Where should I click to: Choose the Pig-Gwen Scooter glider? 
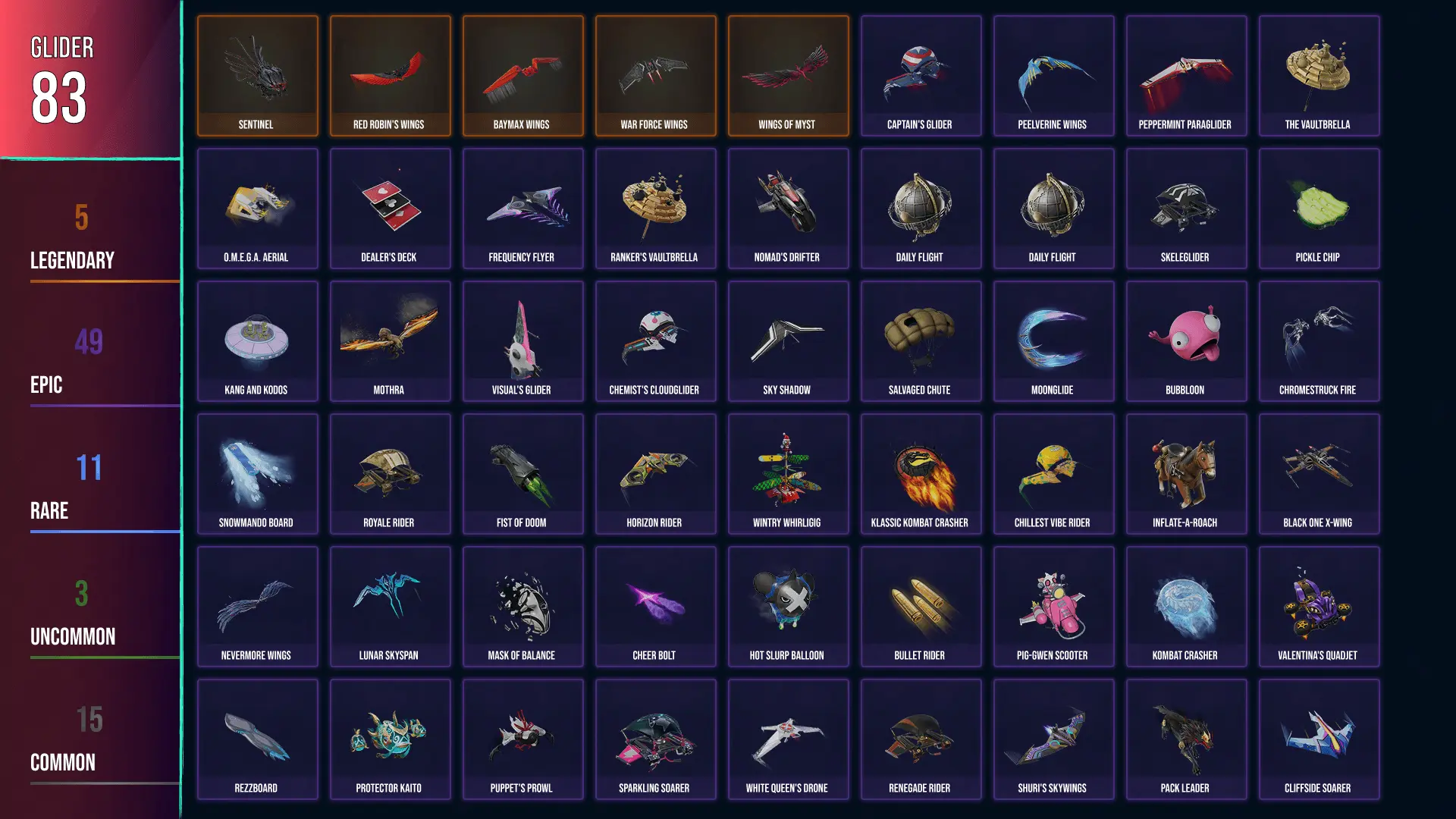tap(1053, 607)
